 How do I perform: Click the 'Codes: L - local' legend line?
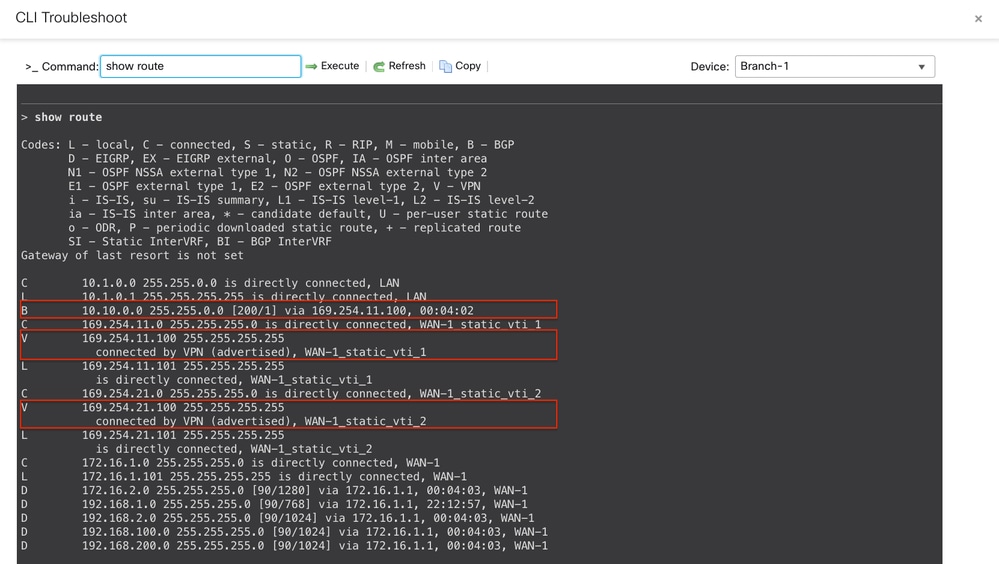point(268,145)
